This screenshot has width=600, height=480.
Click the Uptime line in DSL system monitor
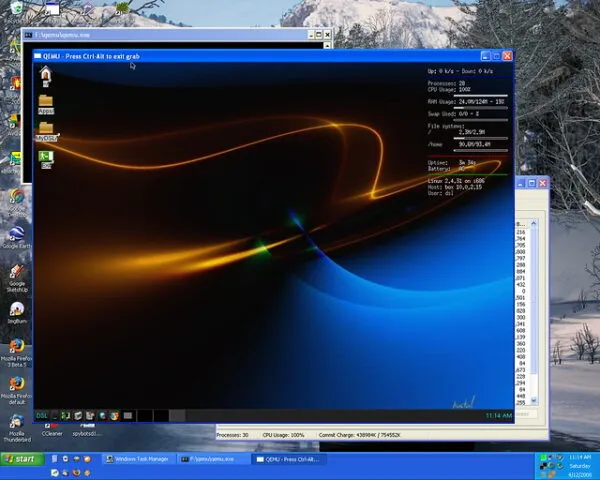point(452,163)
